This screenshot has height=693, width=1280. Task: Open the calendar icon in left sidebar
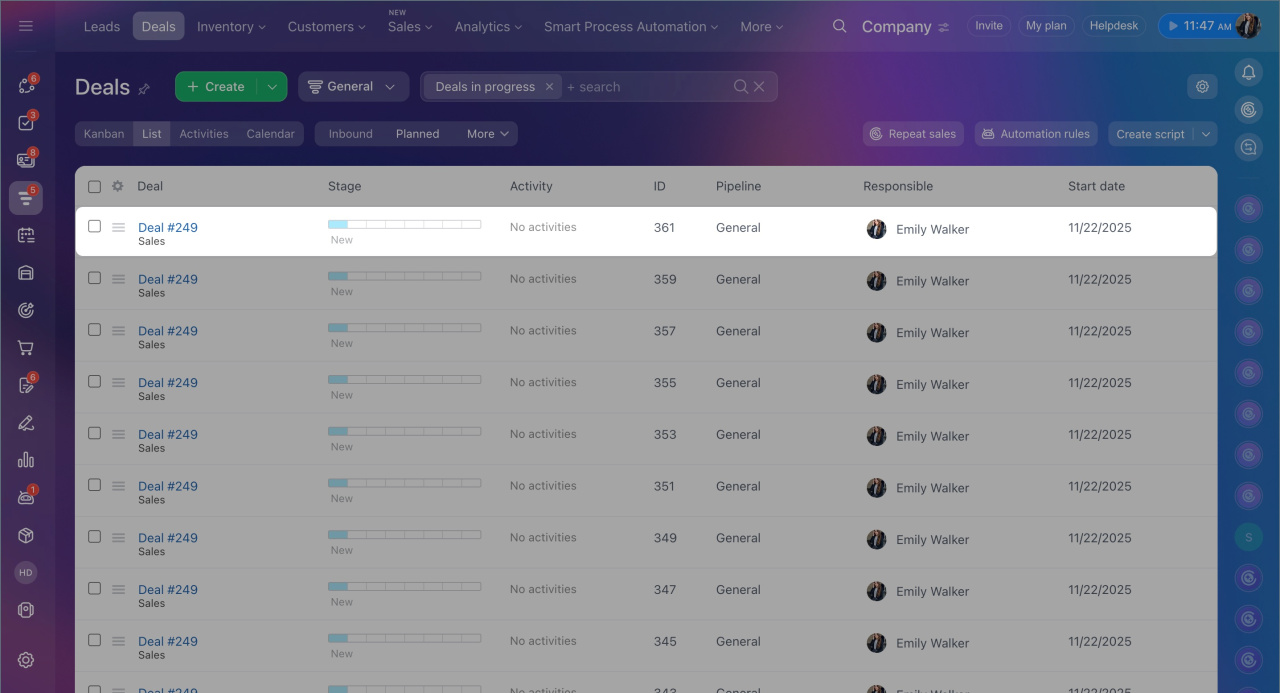pyautogui.click(x=26, y=235)
